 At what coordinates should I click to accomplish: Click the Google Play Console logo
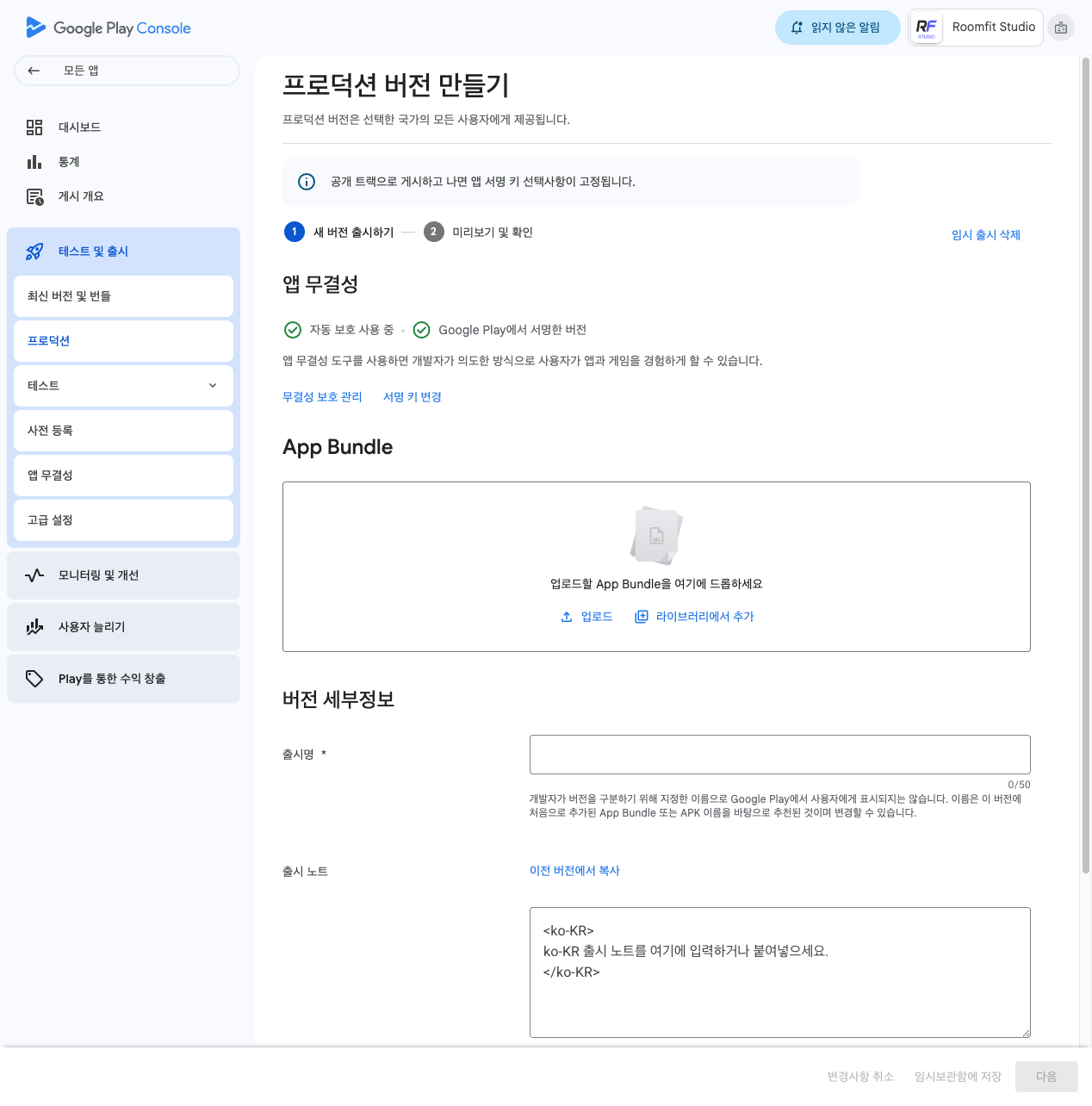[x=109, y=28]
